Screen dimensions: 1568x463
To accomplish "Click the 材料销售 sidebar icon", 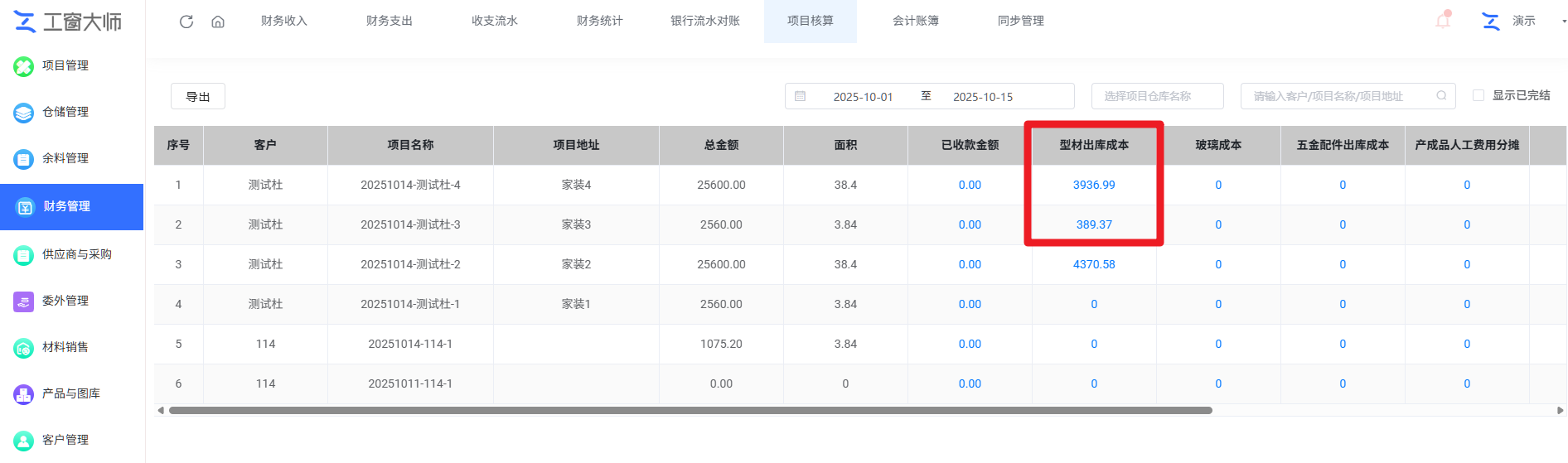I will click(x=23, y=348).
